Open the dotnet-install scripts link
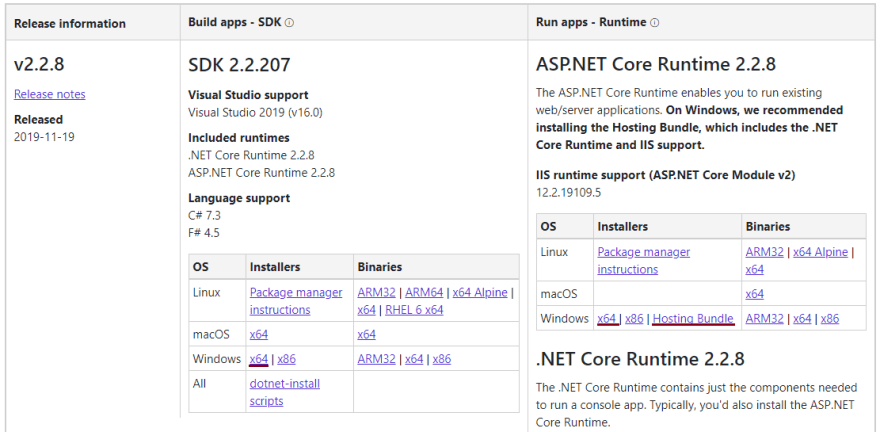This screenshot has width=880, height=432. point(285,392)
